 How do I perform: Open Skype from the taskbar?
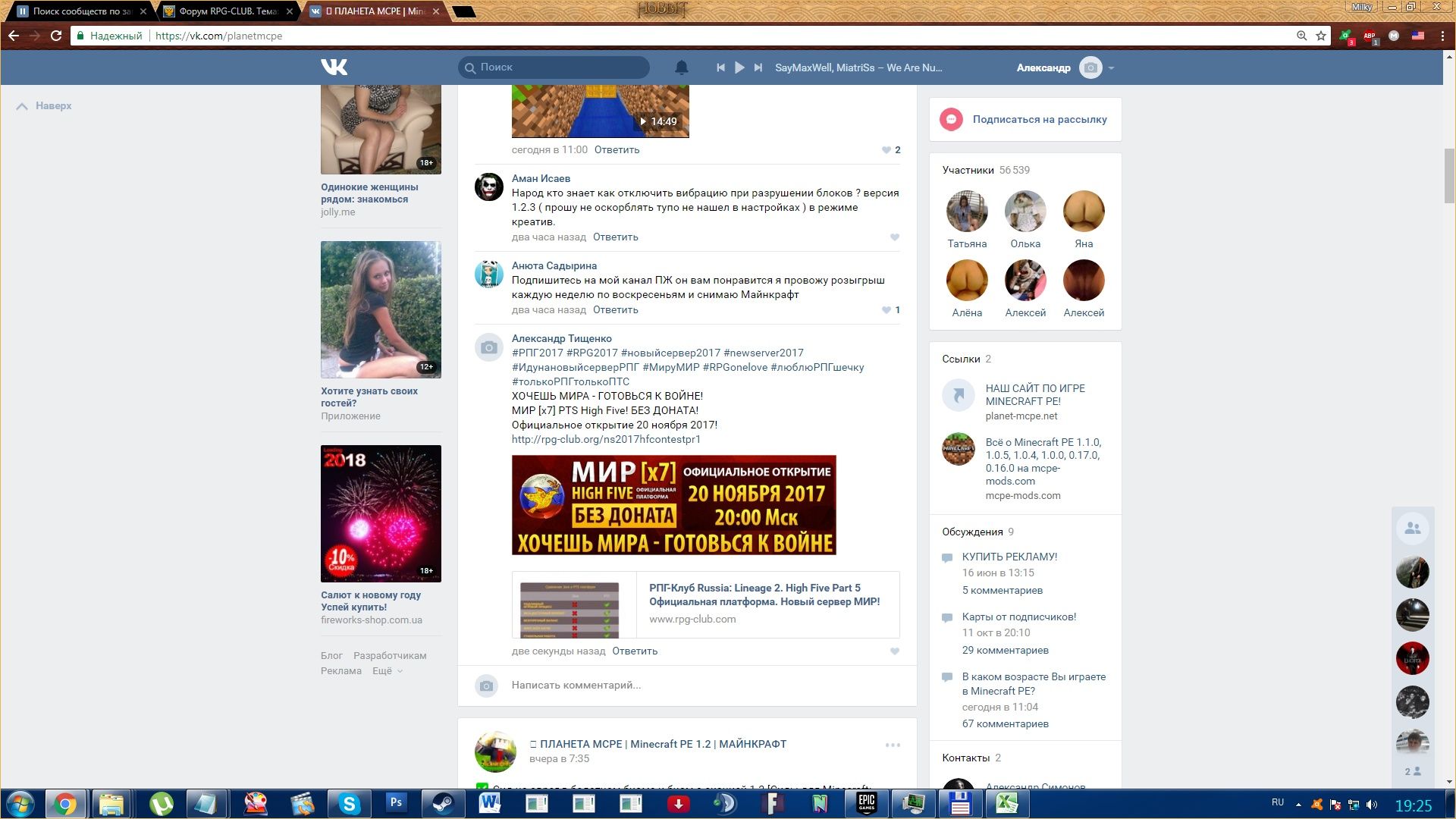point(349,804)
